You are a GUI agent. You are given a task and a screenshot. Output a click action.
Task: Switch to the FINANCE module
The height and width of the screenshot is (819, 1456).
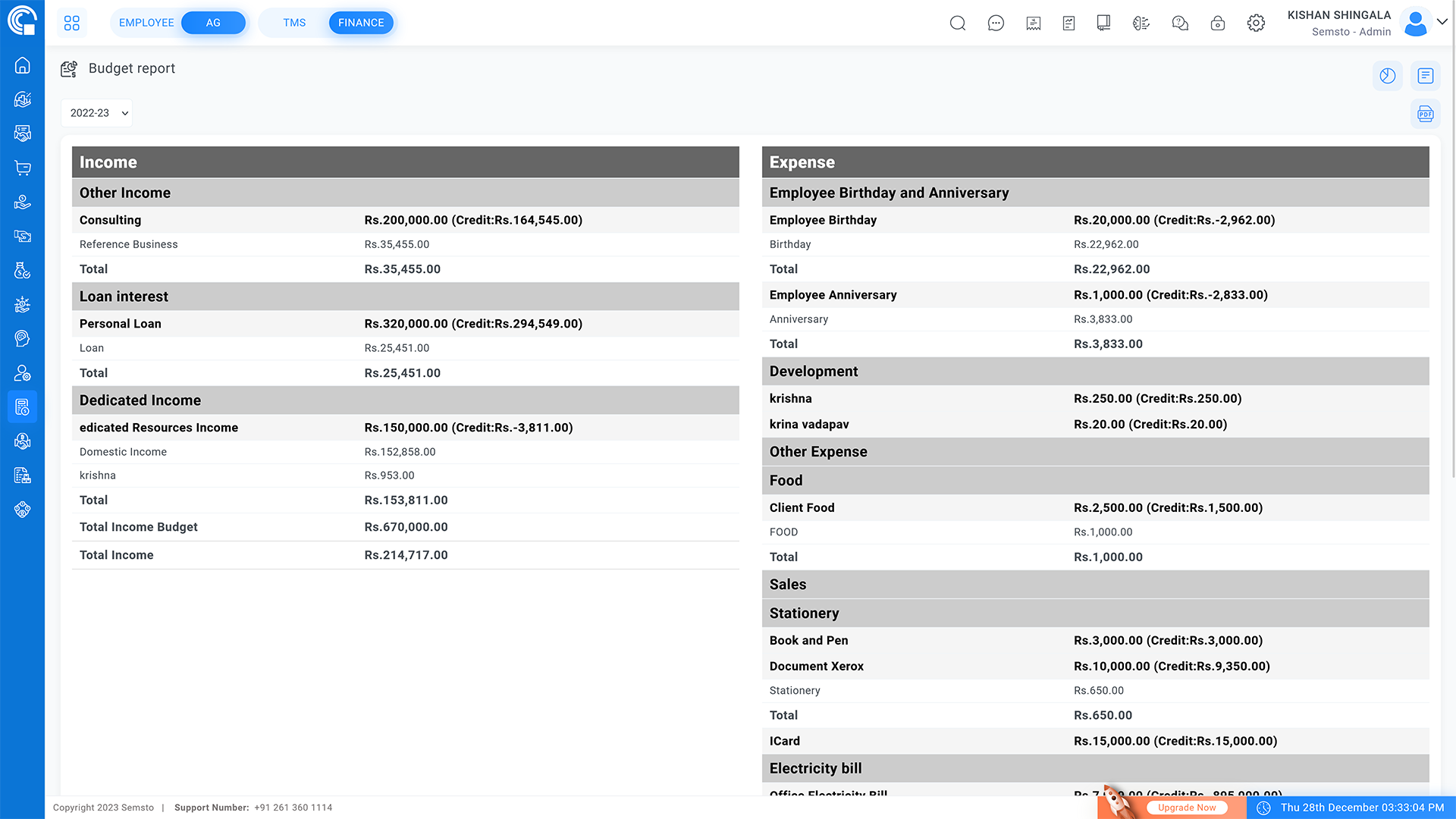tap(361, 23)
